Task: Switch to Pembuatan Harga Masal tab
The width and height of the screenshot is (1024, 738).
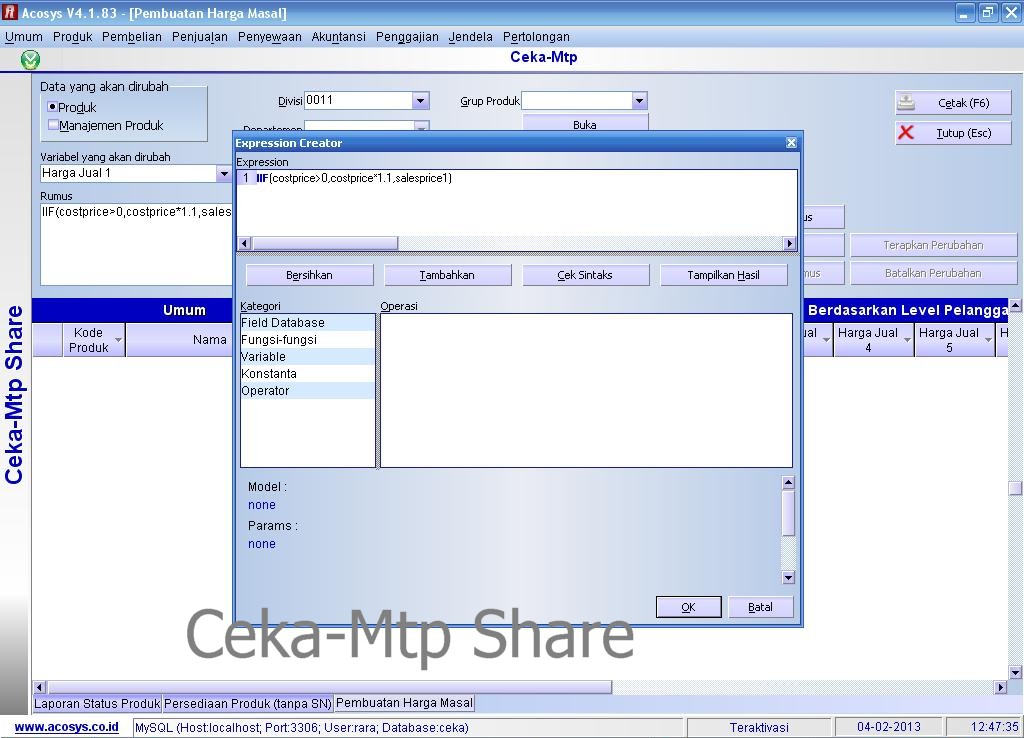Action: (404, 703)
